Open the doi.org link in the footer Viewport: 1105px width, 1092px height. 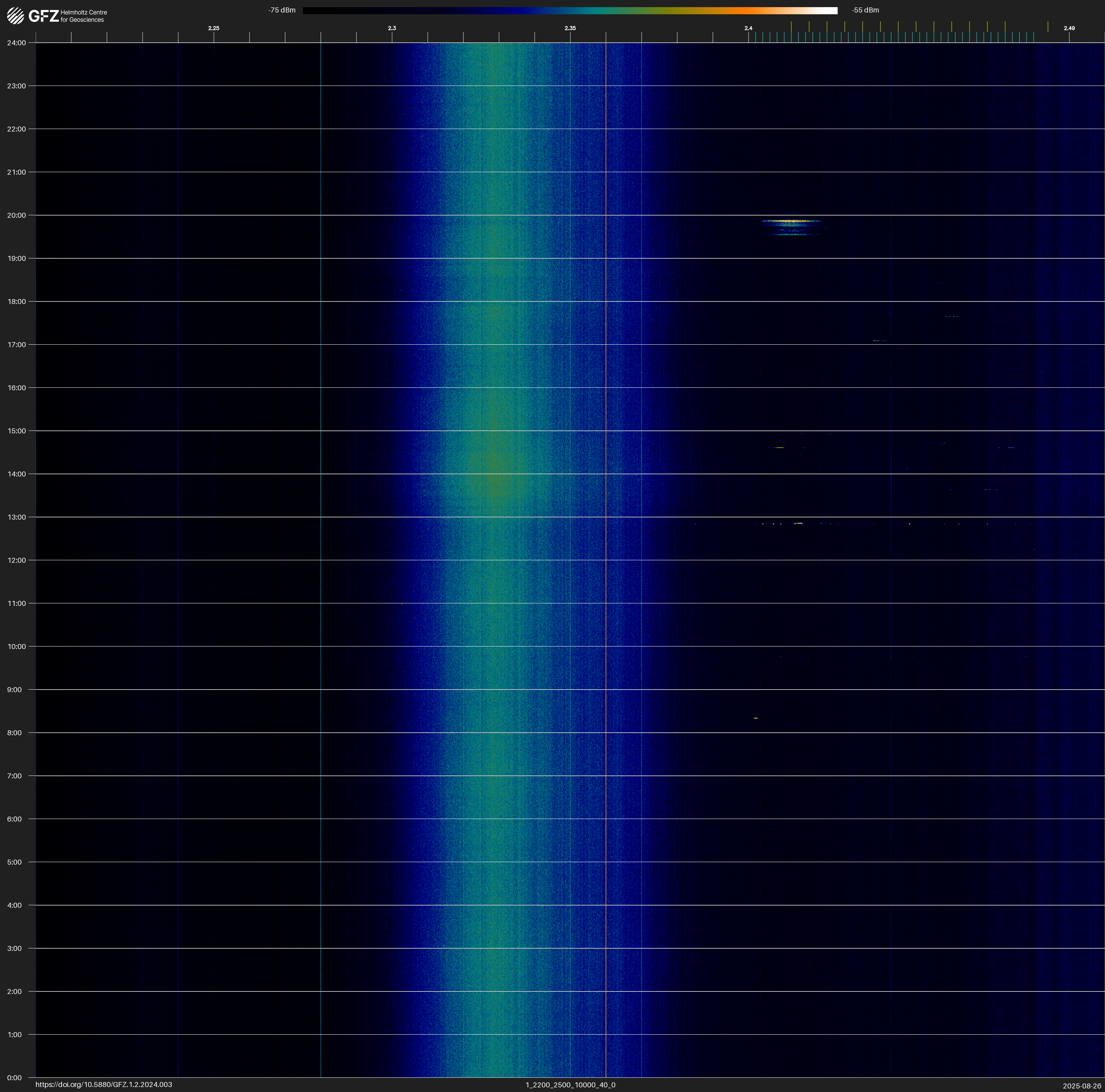click(103, 1085)
